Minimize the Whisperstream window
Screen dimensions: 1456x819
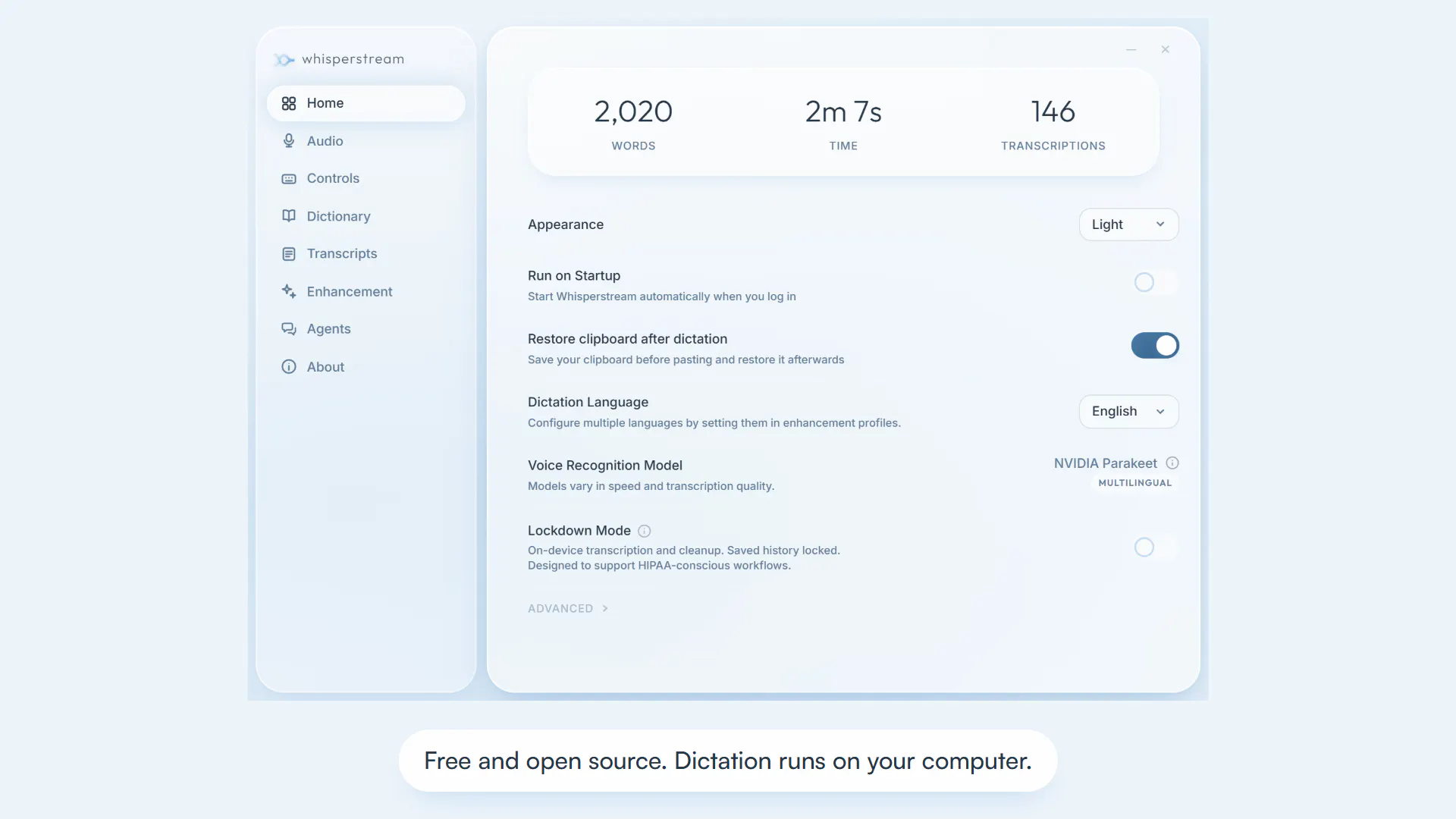coord(1131,49)
